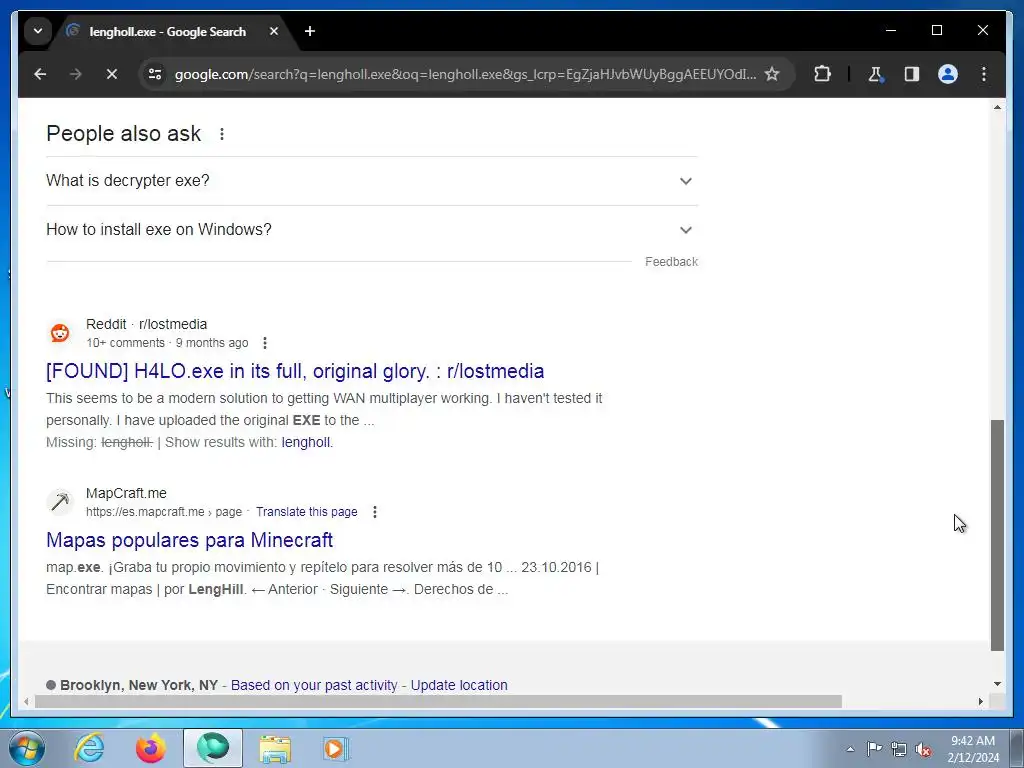
Task: Open the People also ask options menu
Action: pyautogui.click(x=222, y=134)
